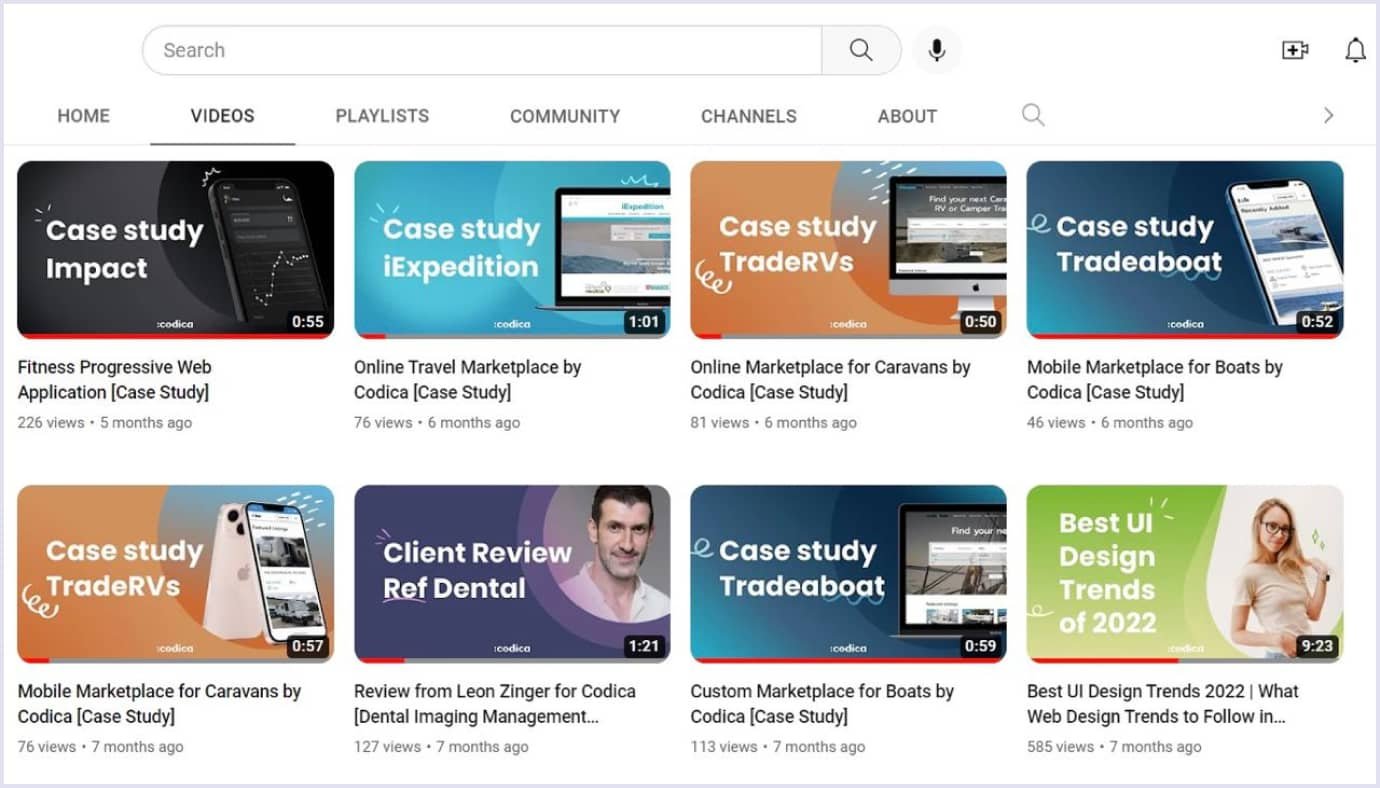Screen dimensions: 1380x788
Task: Open title Best UI Design Trends 2022
Action: [1163, 704]
